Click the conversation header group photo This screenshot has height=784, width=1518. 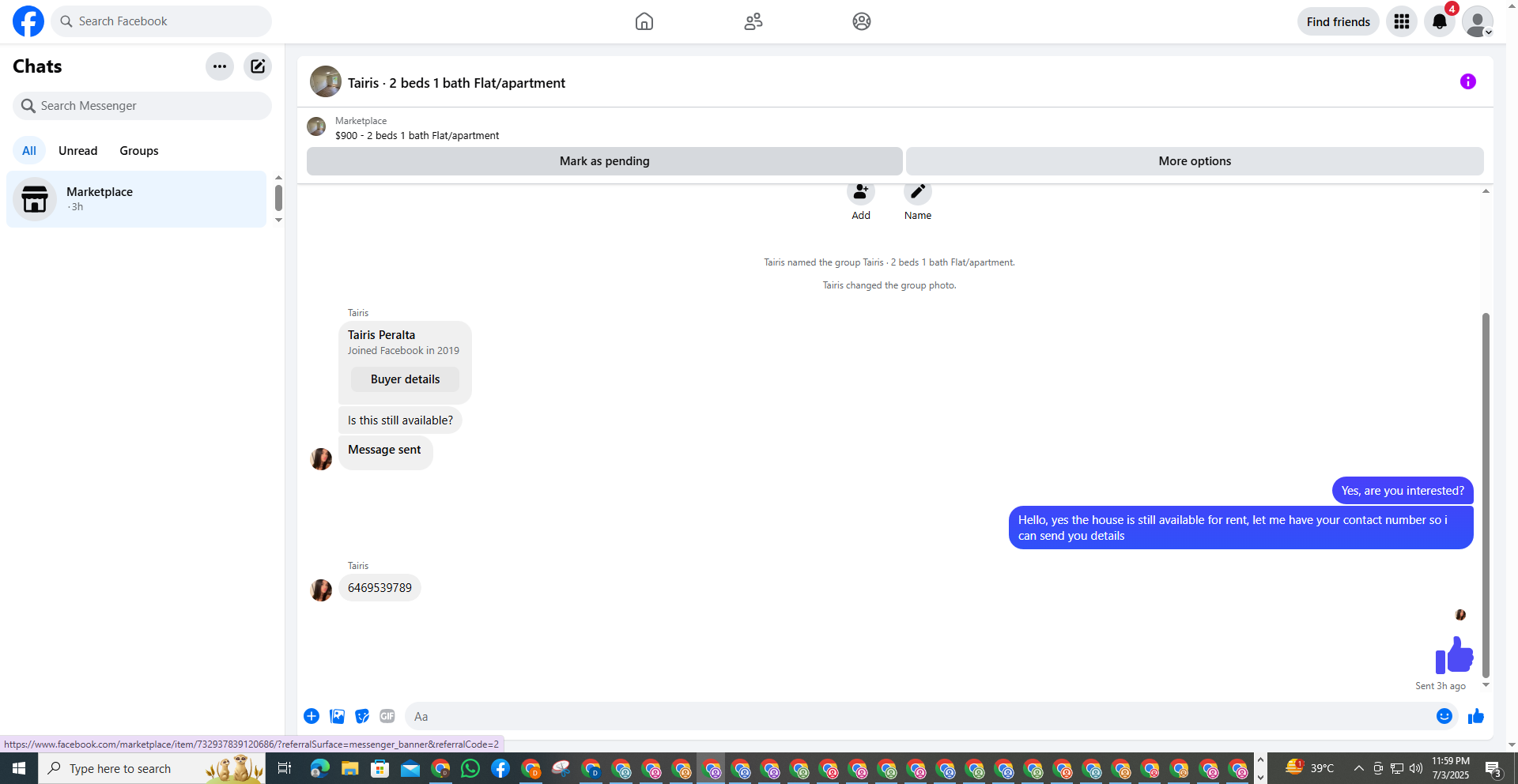click(x=326, y=81)
